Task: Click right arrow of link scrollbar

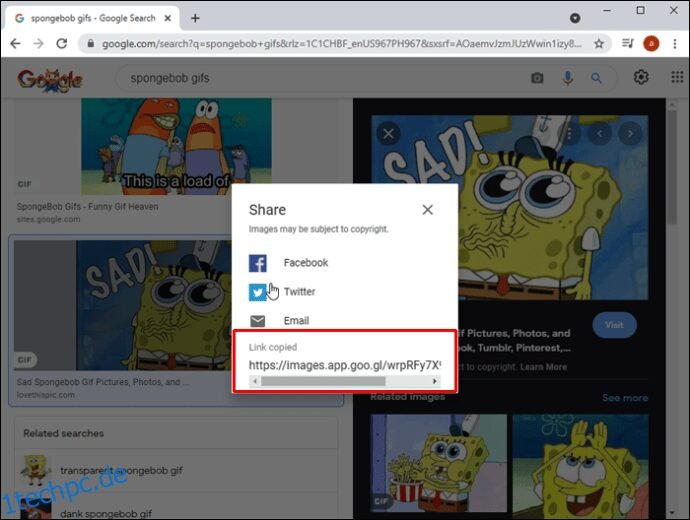Action: coord(435,381)
